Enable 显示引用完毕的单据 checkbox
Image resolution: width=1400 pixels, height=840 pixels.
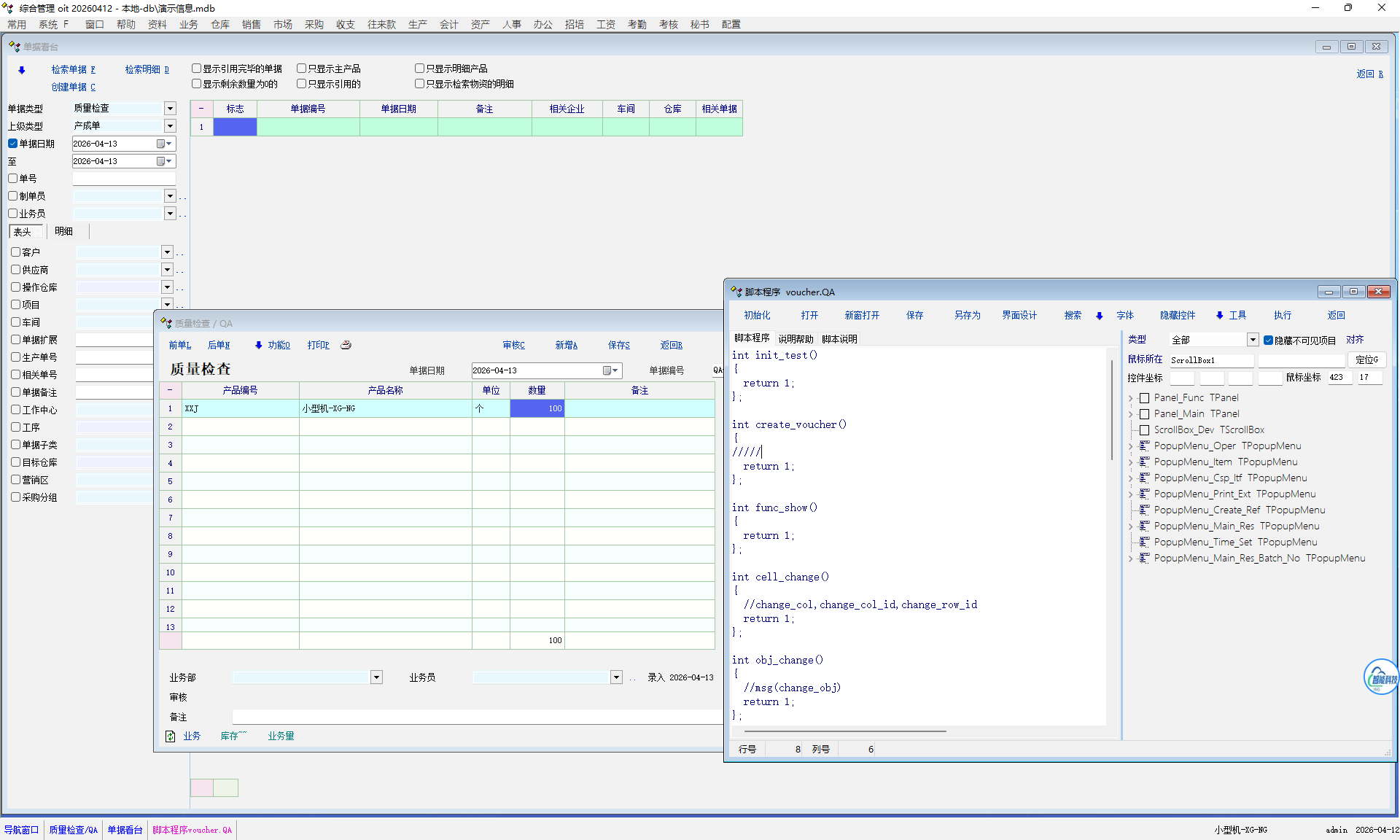[196, 69]
